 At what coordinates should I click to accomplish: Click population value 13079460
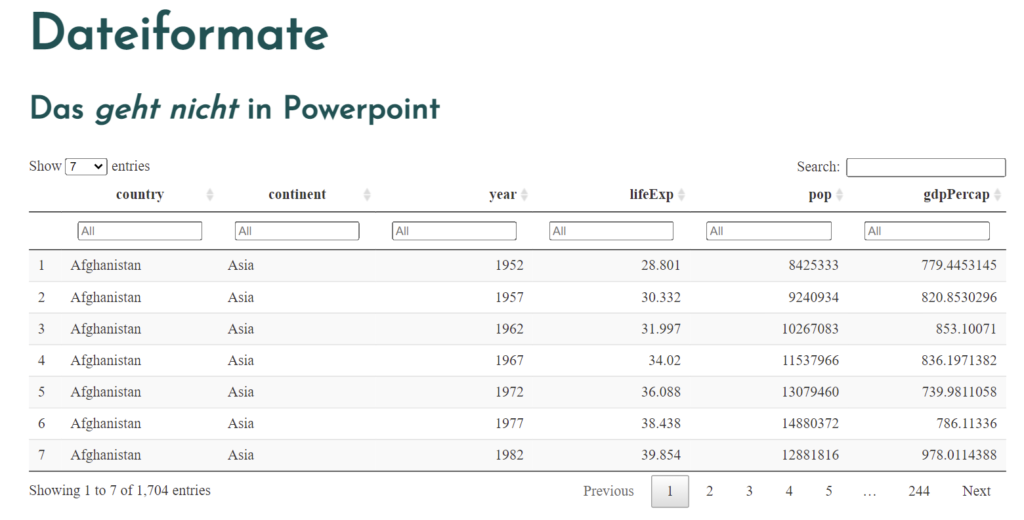click(x=810, y=392)
